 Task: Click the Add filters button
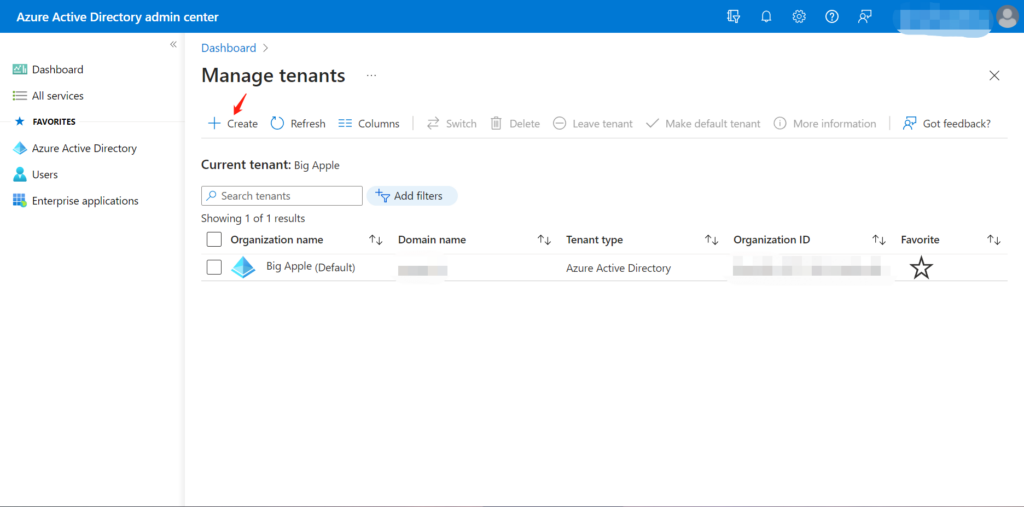coord(412,196)
